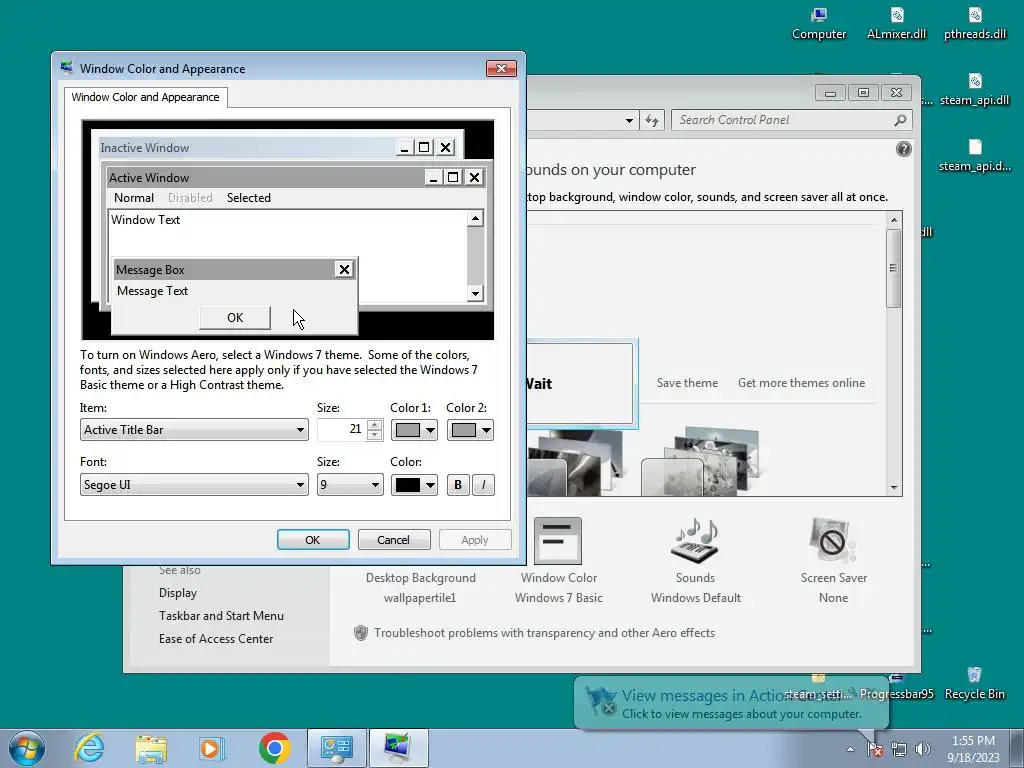Click Control Panel help question mark icon
1024x768 pixels.
(903, 150)
